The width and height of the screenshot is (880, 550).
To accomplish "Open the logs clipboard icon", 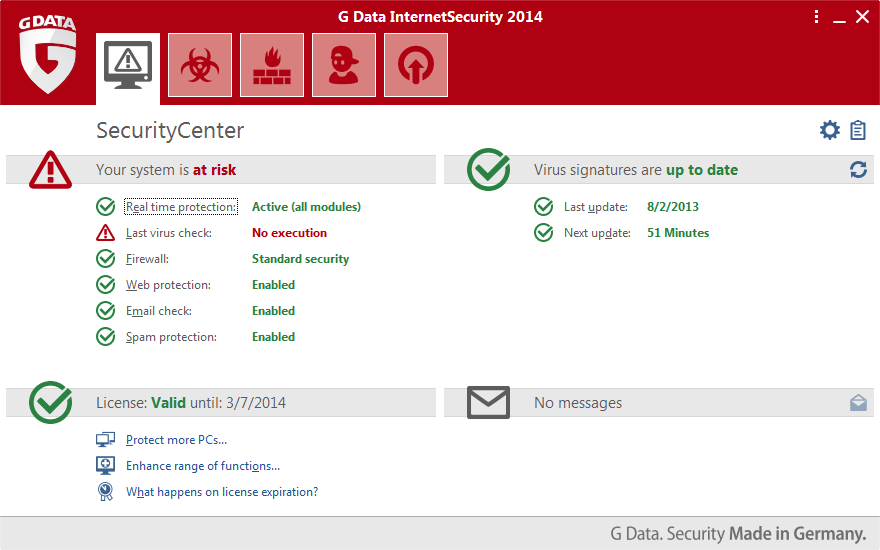I will coord(858,130).
